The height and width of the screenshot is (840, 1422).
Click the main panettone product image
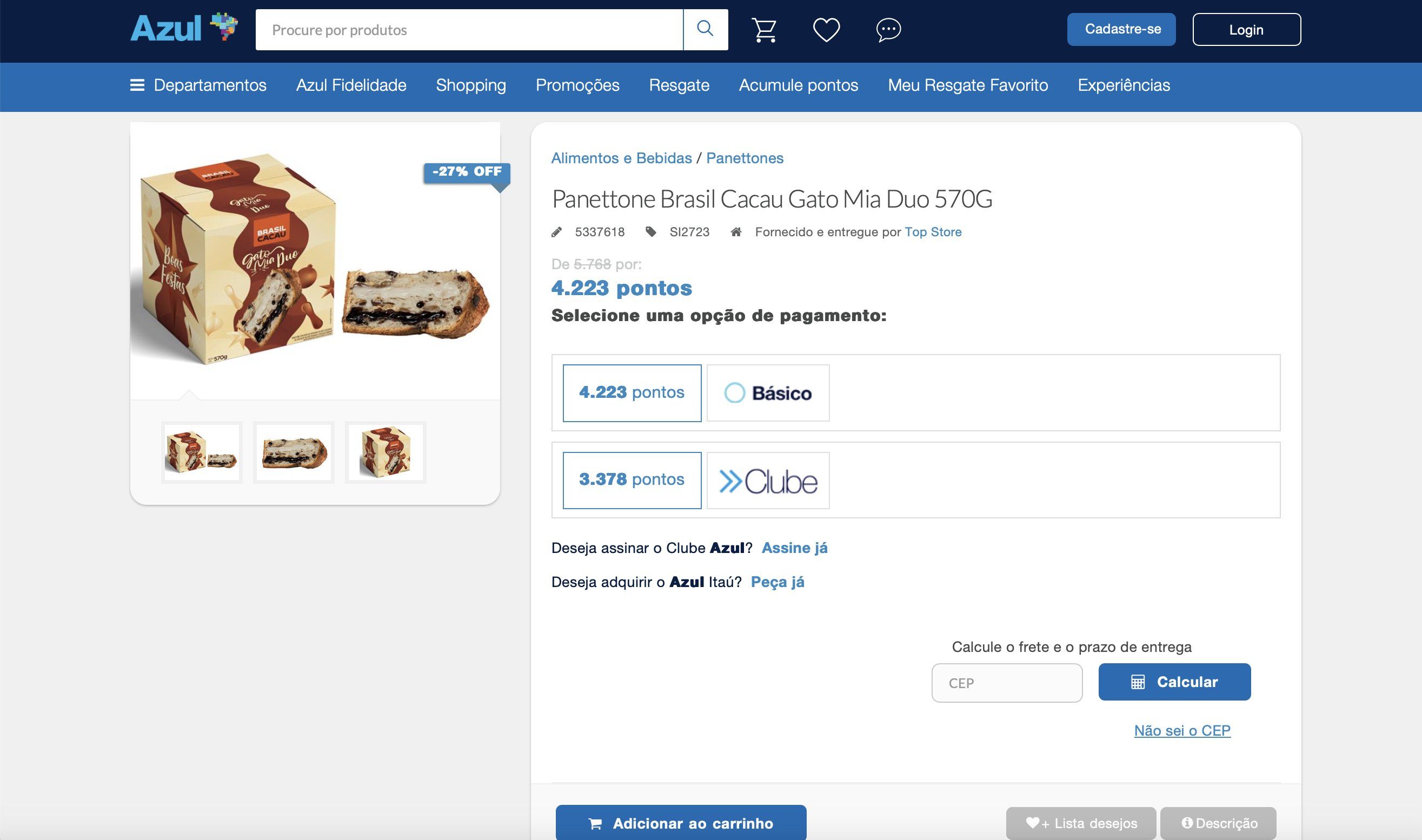click(x=315, y=261)
